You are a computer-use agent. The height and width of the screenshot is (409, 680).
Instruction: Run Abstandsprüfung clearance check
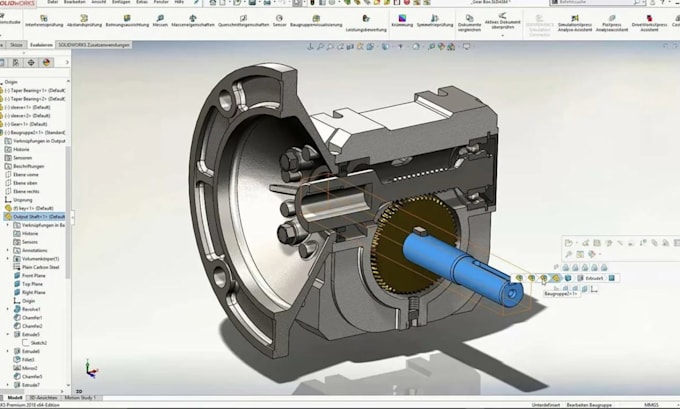(x=84, y=21)
